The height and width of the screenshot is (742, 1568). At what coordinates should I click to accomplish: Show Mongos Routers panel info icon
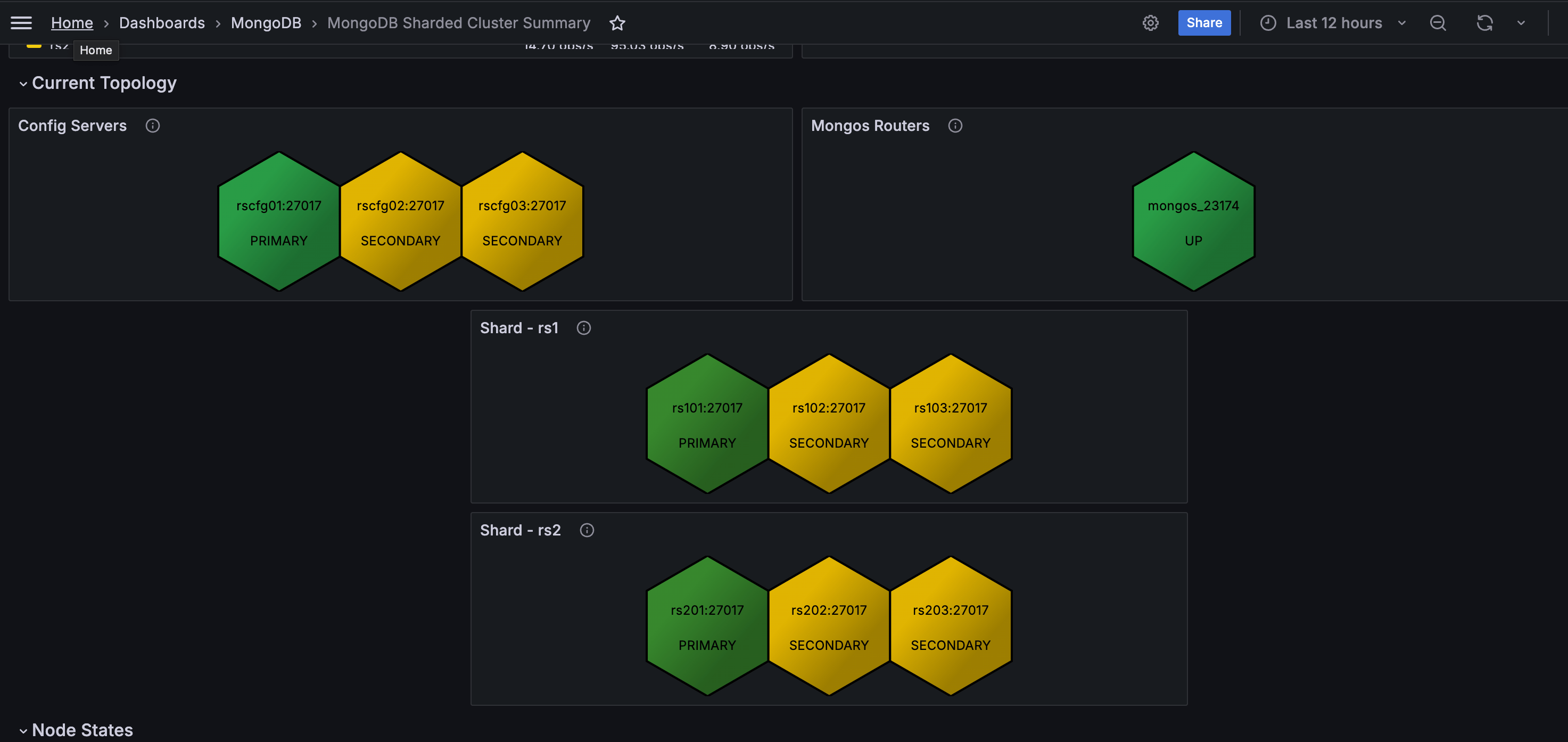tap(955, 126)
